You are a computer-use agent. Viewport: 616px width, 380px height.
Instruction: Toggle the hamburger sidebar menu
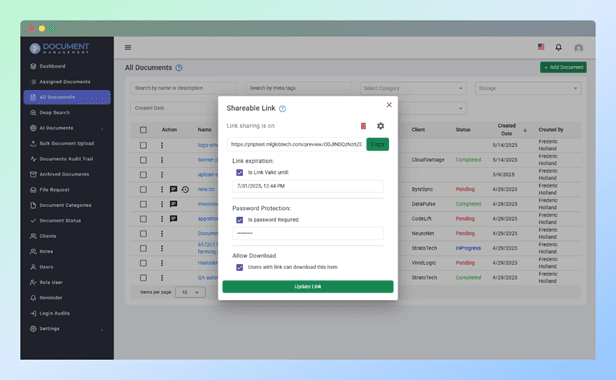click(x=128, y=48)
